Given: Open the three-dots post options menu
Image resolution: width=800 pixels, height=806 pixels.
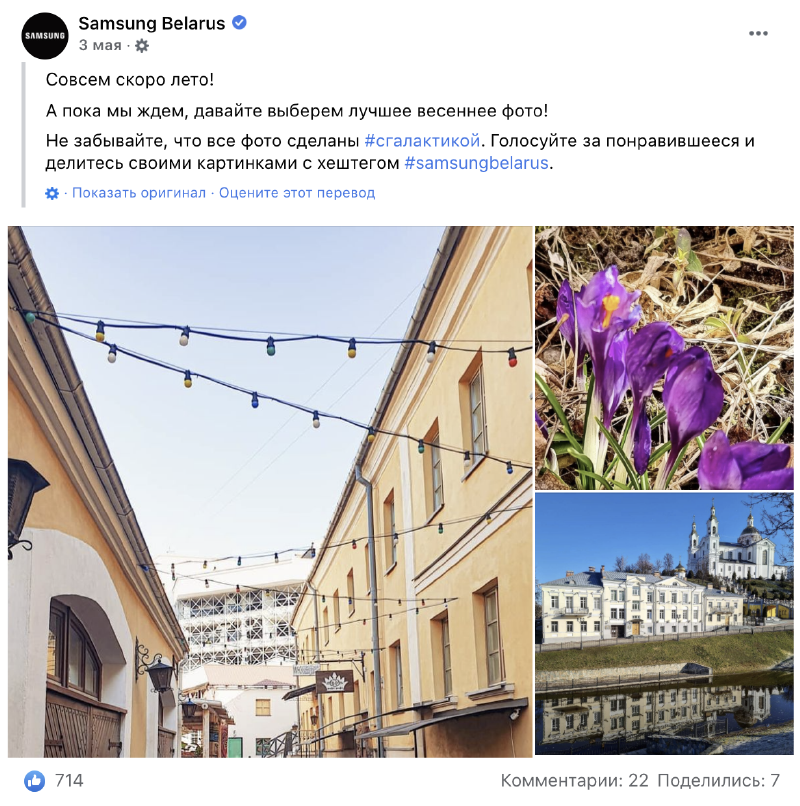Looking at the screenshot, I should click(758, 34).
